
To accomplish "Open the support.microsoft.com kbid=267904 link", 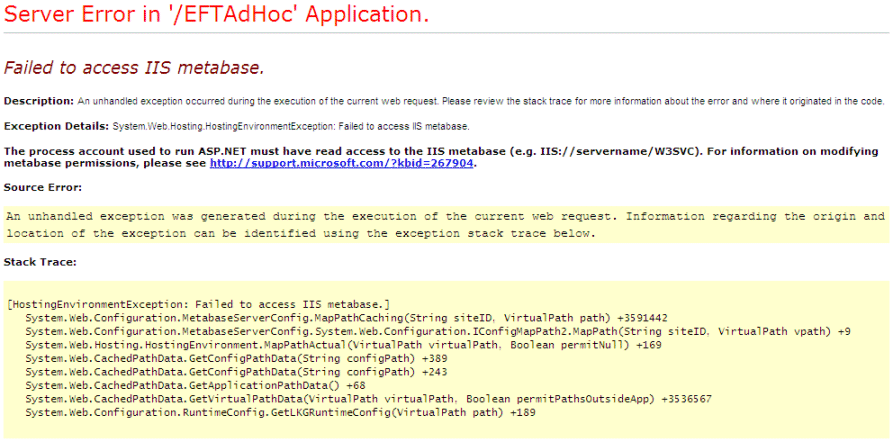I will pyautogui.click(x=342, y=163).
